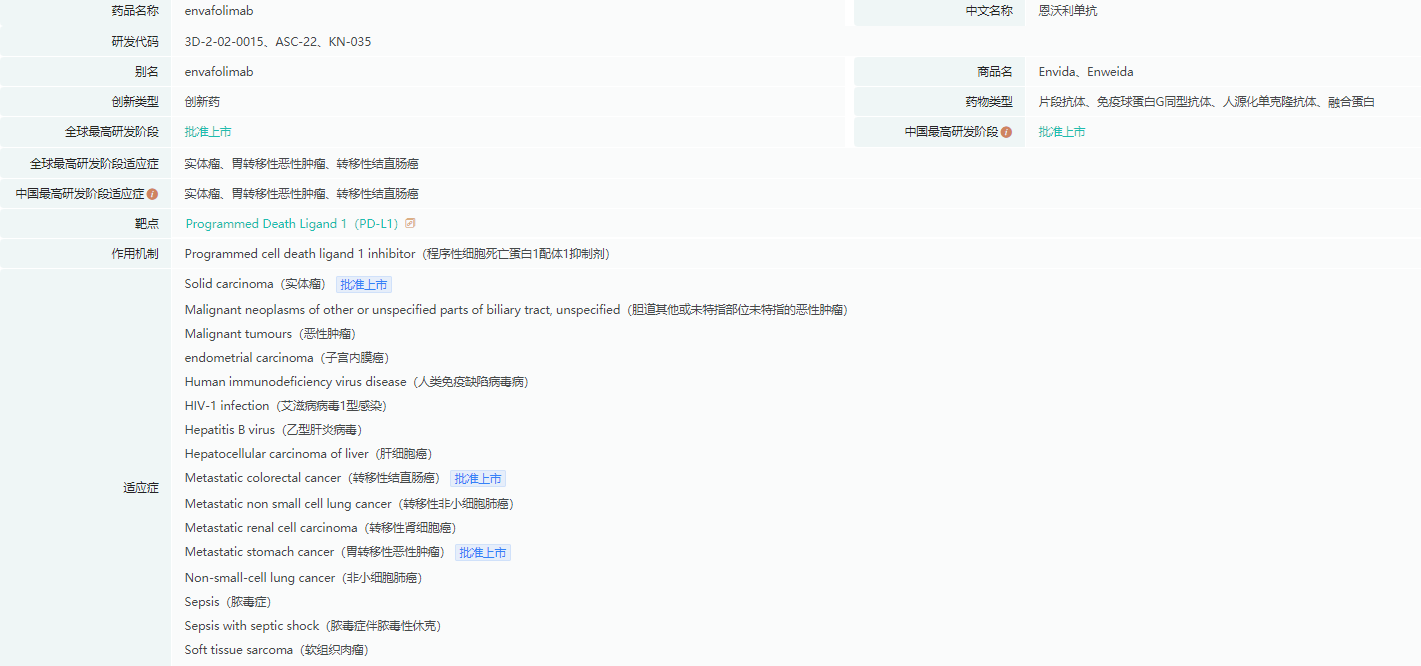1421x666 pixels.
Task: Click the 别名 field label
Action: tap(147, 72)
